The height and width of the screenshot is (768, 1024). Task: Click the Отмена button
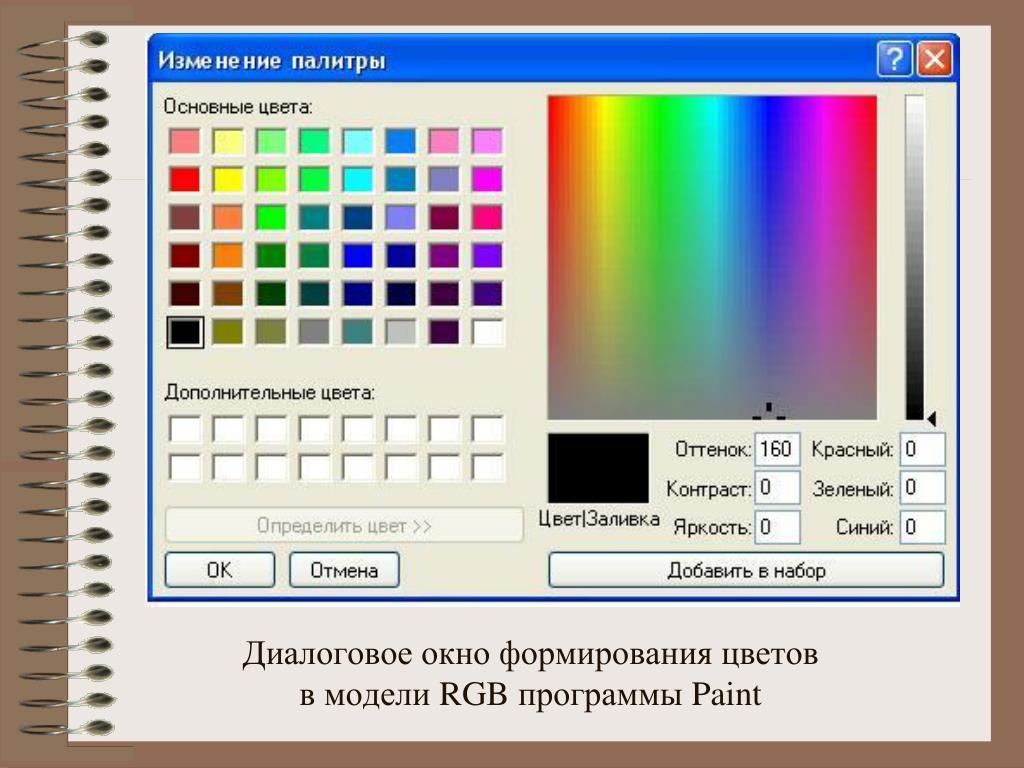tap(344, 570)
